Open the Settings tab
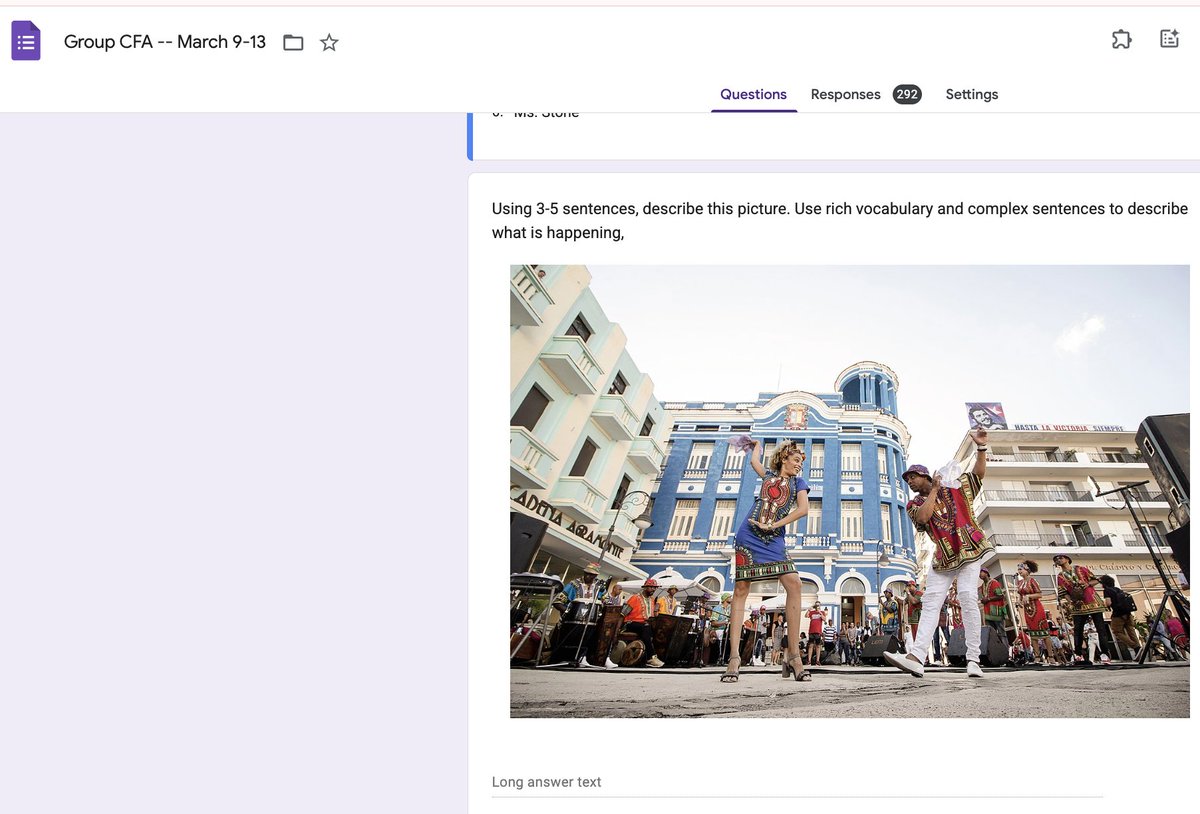The height and width of the screenshot is (814, 1200). pyautogui.click(x=972, y=94)
